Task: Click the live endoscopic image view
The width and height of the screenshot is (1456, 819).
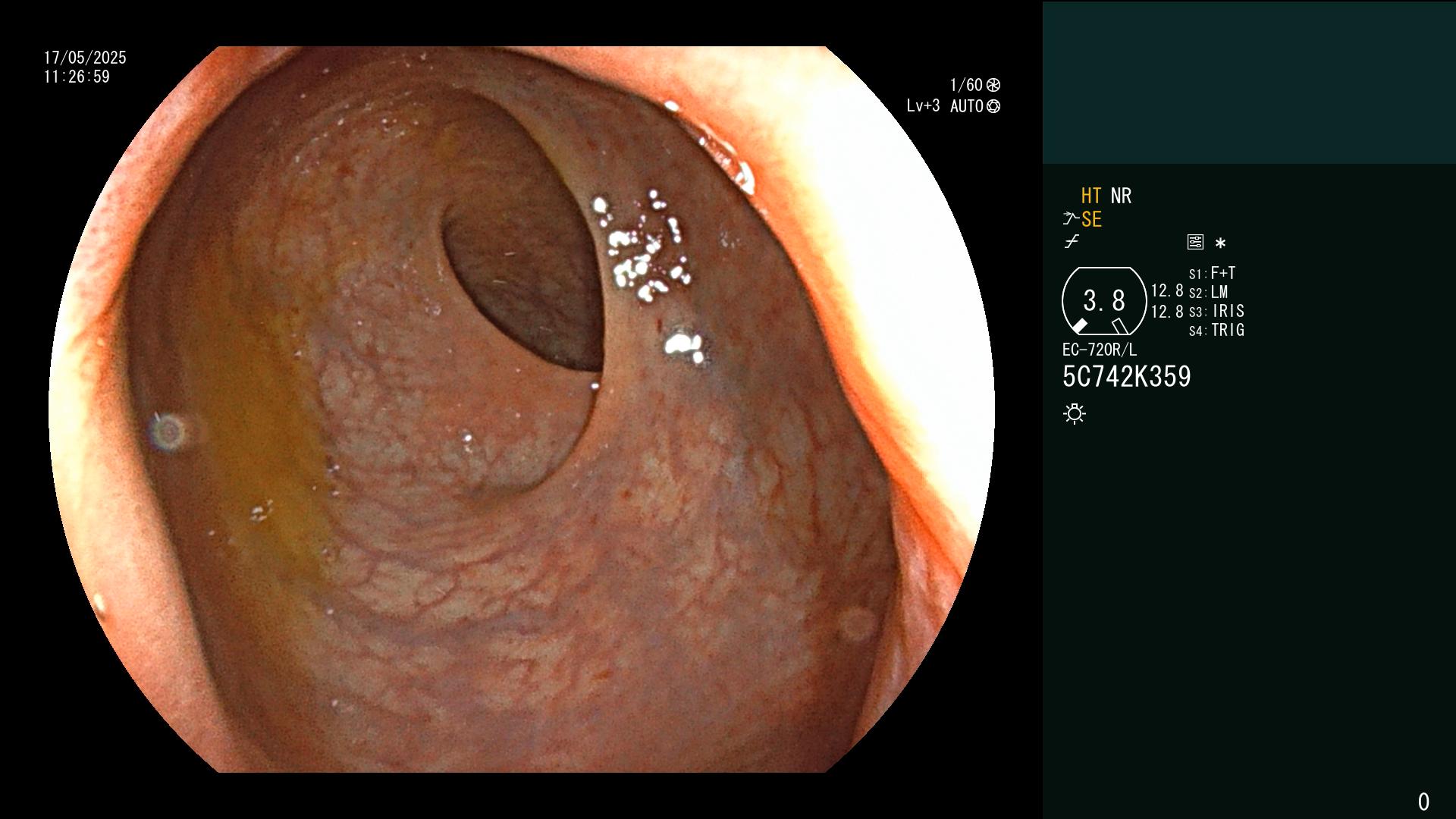Action: tap(522, 409)
